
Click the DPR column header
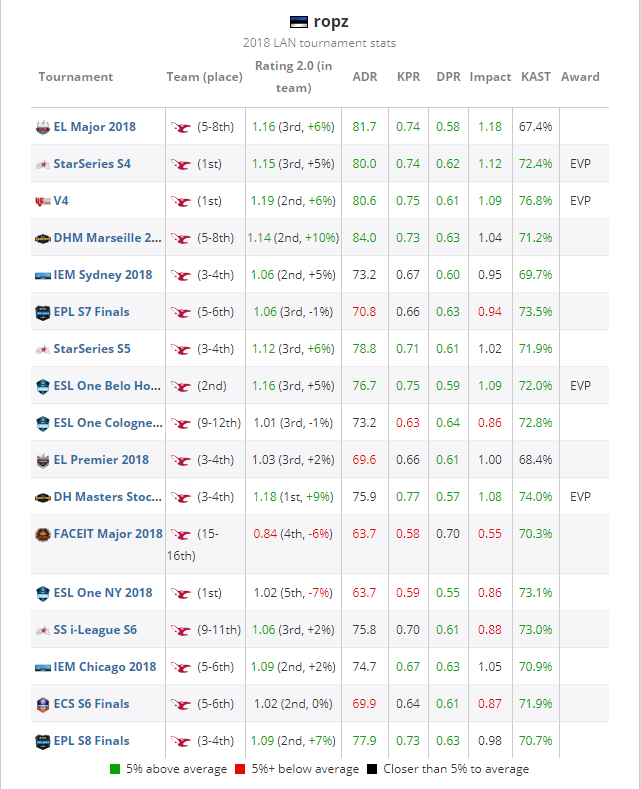pos(448,77)
